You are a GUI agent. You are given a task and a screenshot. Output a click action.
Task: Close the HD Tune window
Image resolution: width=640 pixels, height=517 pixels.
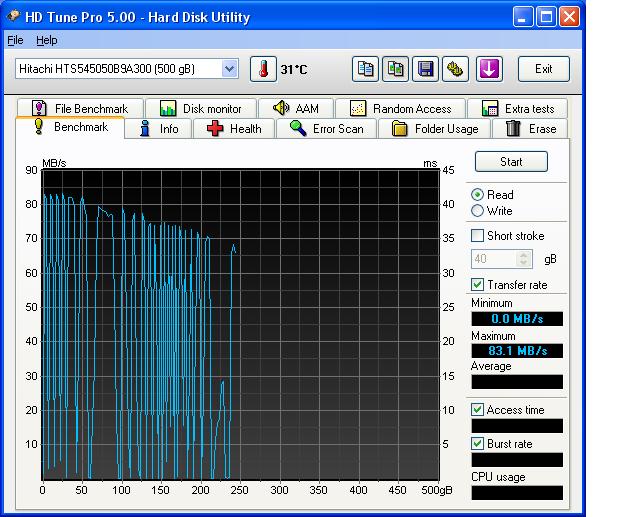[569, 17]
